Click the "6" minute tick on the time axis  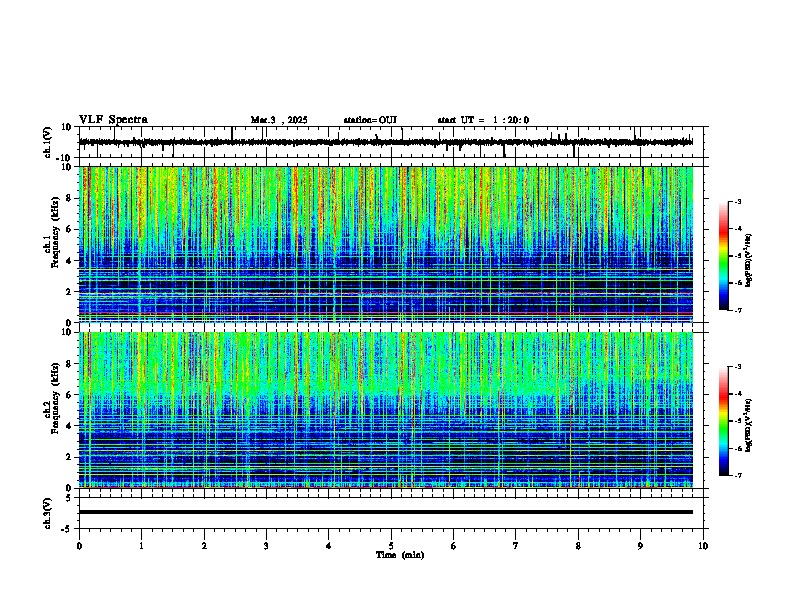point(454,546)
